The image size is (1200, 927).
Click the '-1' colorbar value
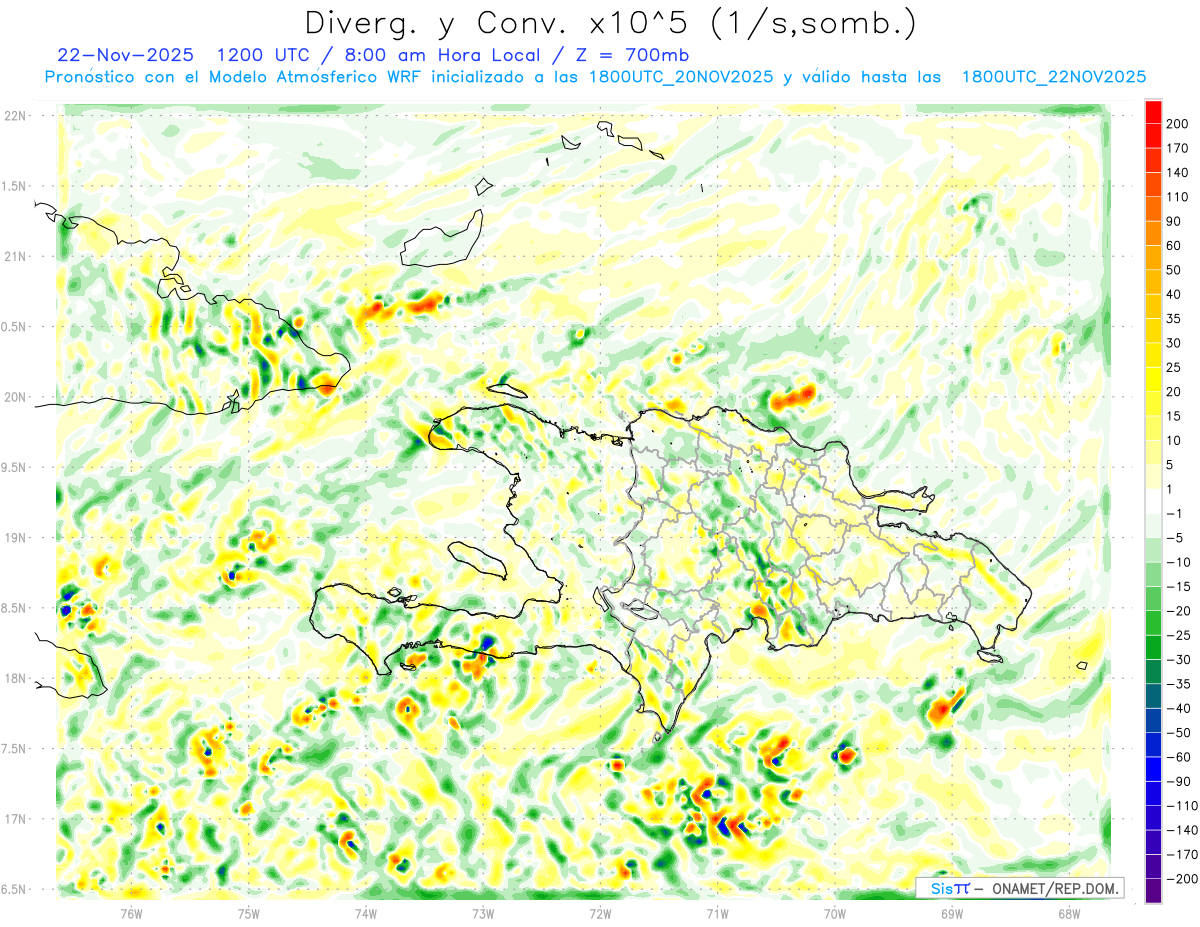(x=1176, y=514)
